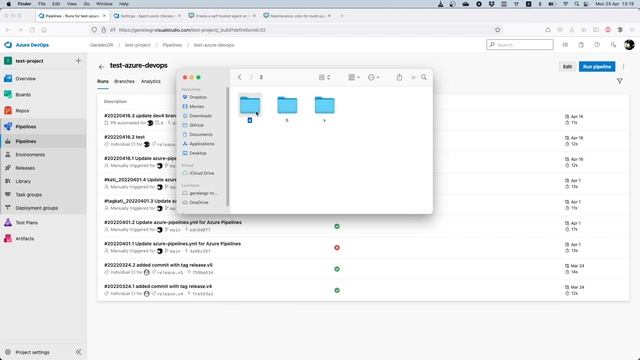Select Documents in Finder sidebar

201,135
